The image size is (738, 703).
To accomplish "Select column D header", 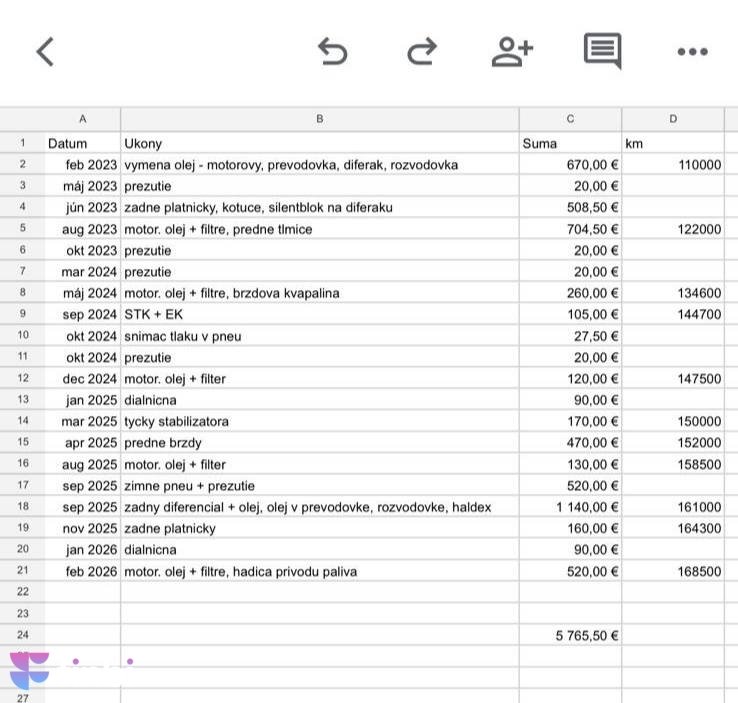I will [673, 119].
